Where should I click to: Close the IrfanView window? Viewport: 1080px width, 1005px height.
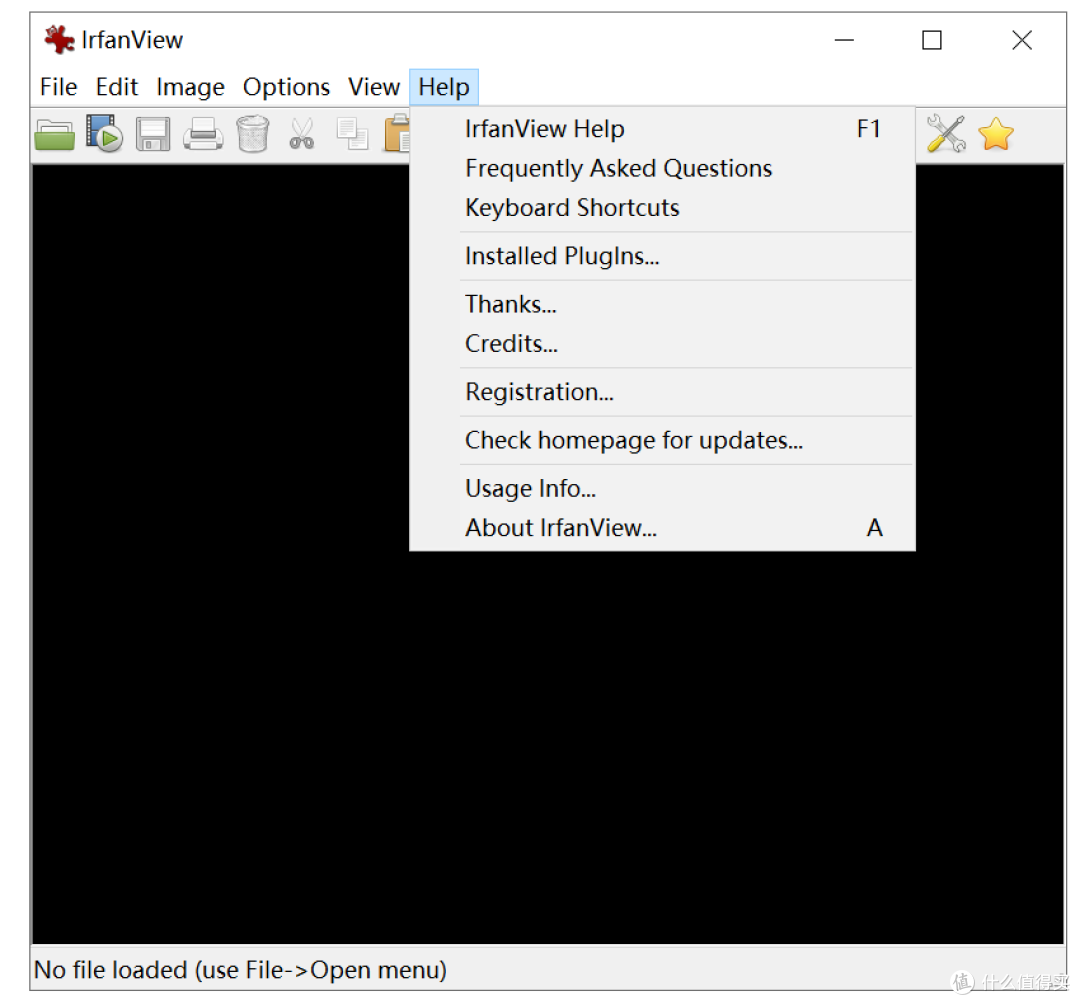coord(1021,40)
